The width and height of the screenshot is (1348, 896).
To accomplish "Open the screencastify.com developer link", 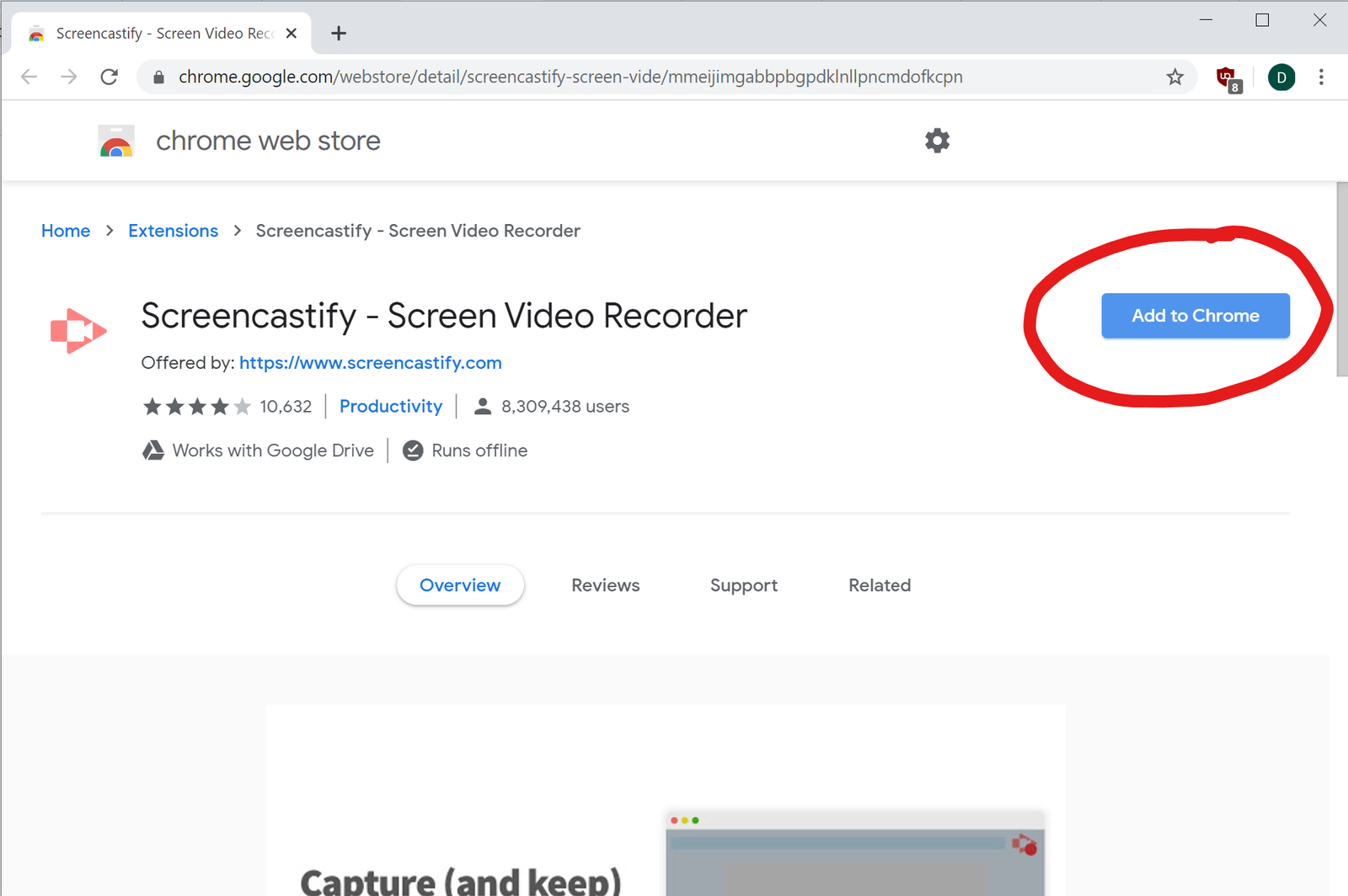I will pyautogui.click(x=370, y=363).
